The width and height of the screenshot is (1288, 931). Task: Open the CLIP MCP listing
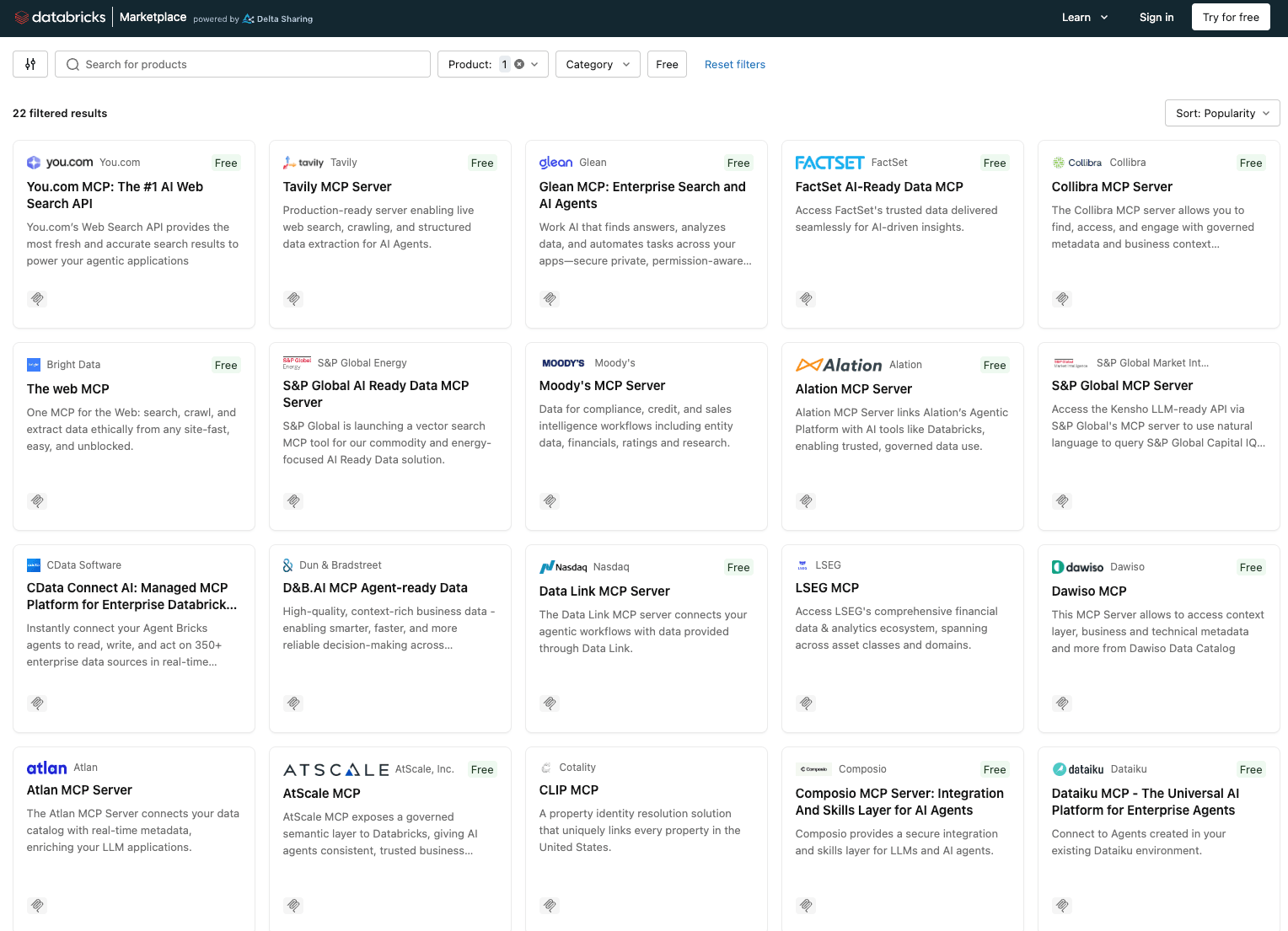pyautogui.click(x=569, y=789)
